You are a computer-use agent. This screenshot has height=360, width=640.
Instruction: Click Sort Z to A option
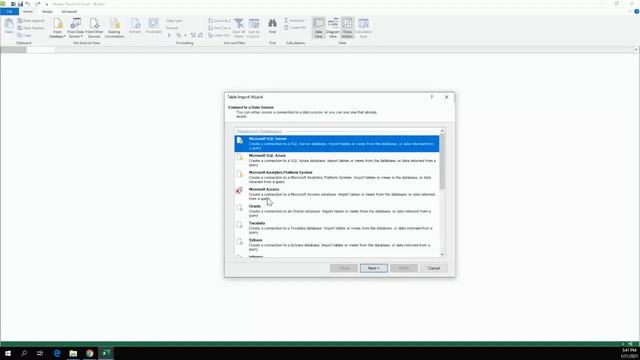click(220, 28)
